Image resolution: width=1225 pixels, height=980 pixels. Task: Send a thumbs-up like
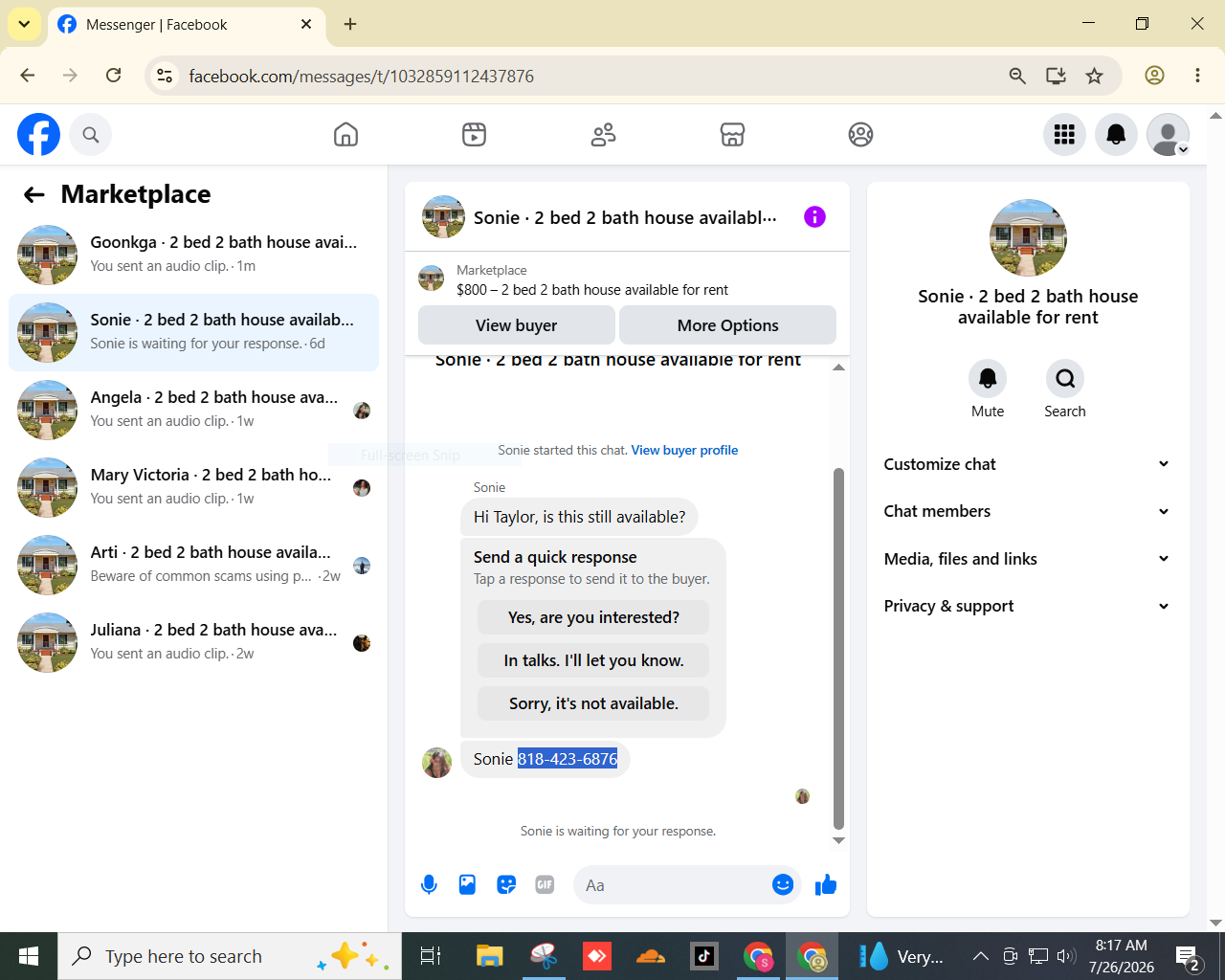[826, 885]
